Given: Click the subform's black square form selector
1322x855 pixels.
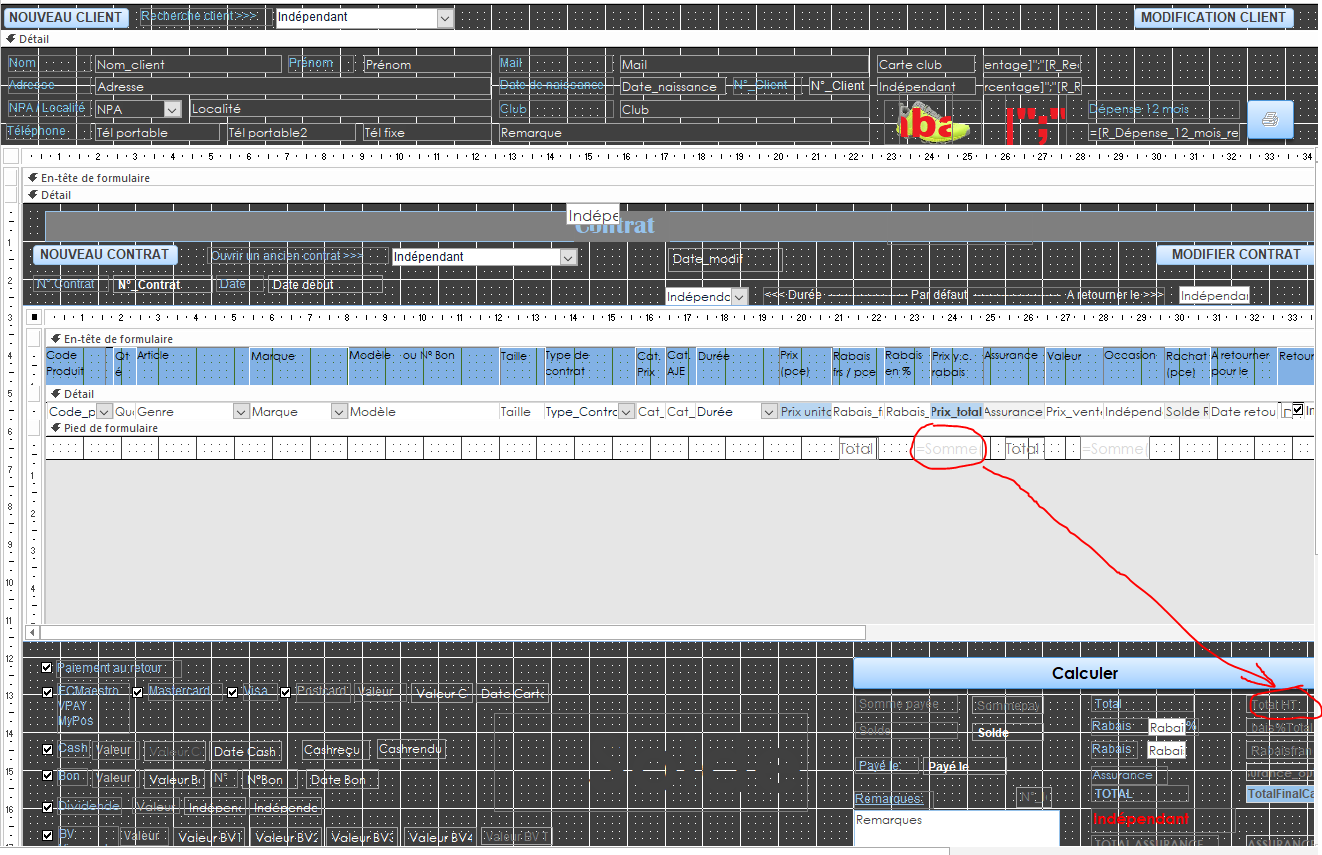Looking at the screenshot, I should click(x=35, y=318).
